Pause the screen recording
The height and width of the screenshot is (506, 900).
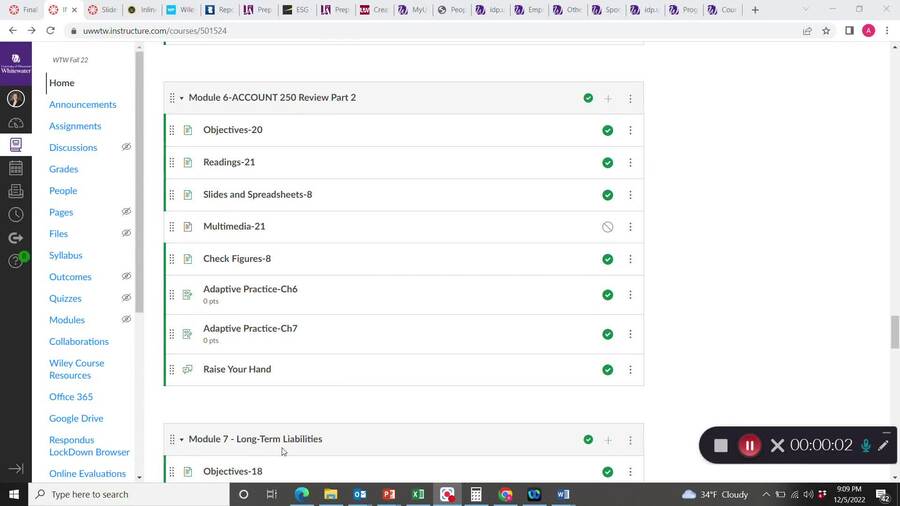[749, 446]
